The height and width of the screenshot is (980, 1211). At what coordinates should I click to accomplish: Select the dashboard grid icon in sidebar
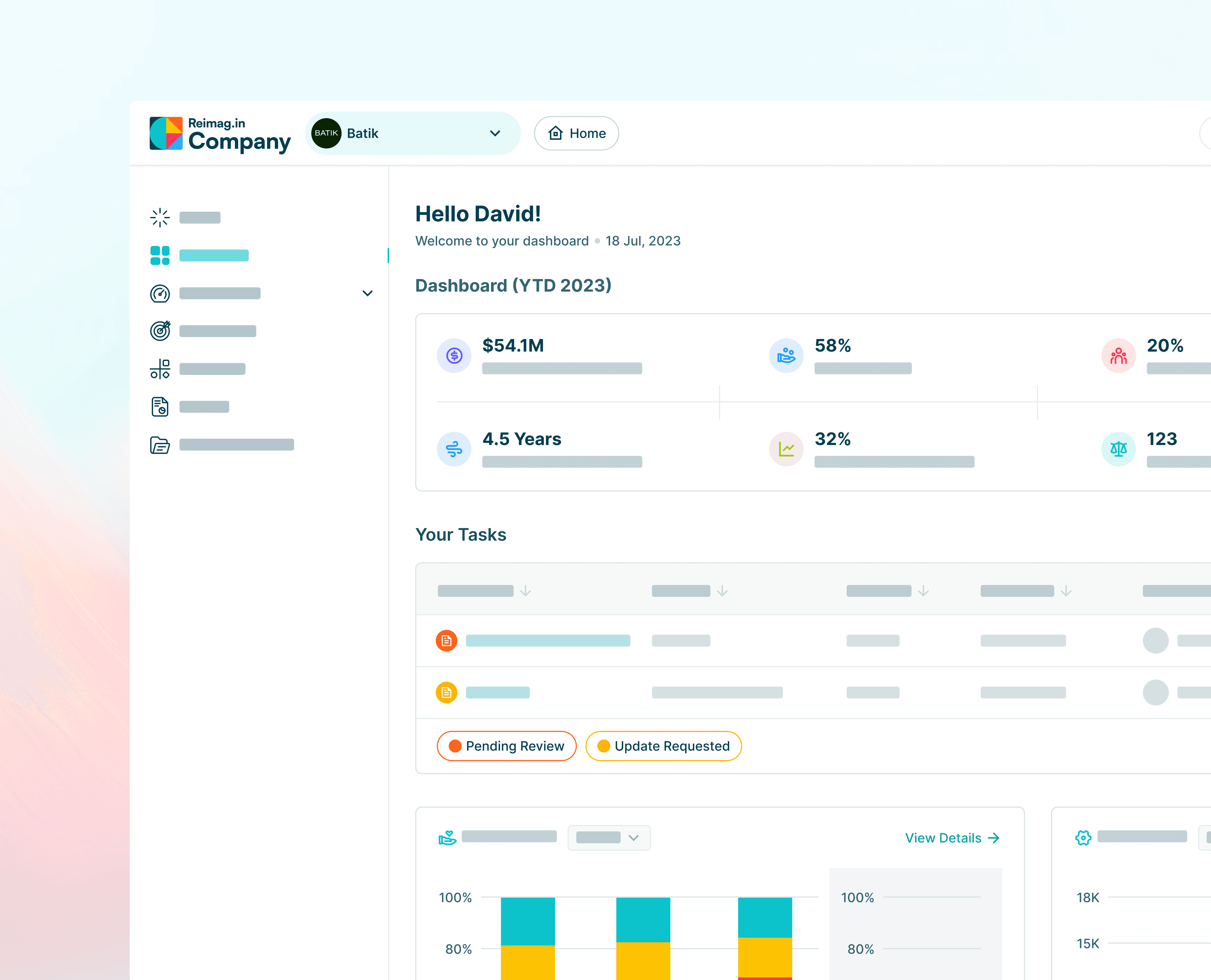pyautogui.click(x=160, y=255)
